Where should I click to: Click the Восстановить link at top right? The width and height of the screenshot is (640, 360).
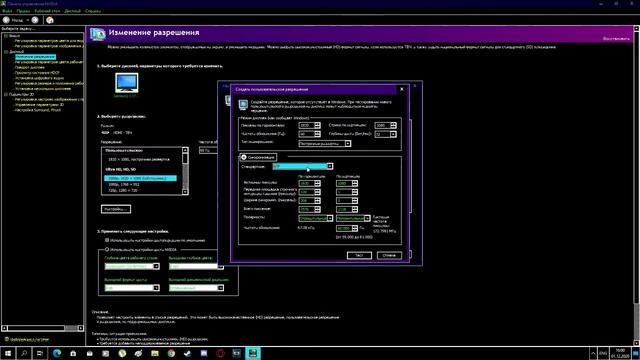616,39
